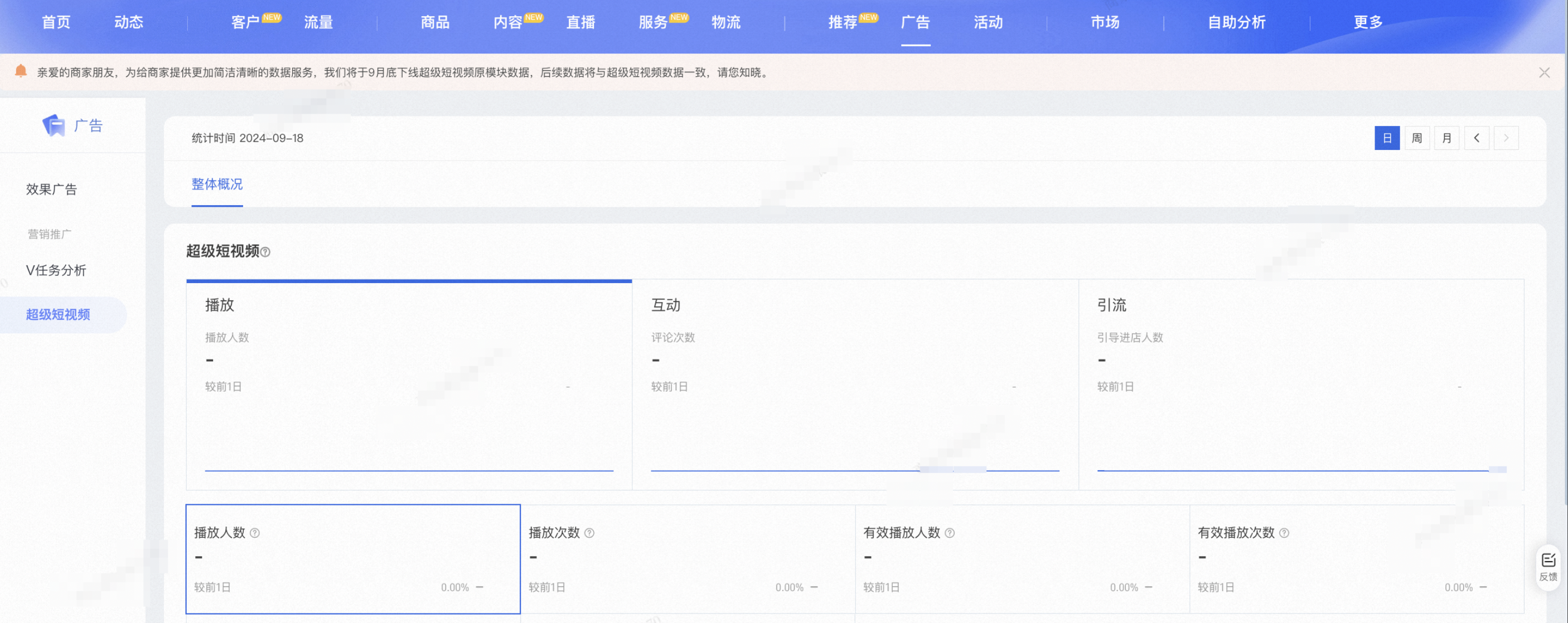This screenshot has height=623, width=1568.
Task: Click the 统计时间 2024-09-18 date text
Action: 247,138
